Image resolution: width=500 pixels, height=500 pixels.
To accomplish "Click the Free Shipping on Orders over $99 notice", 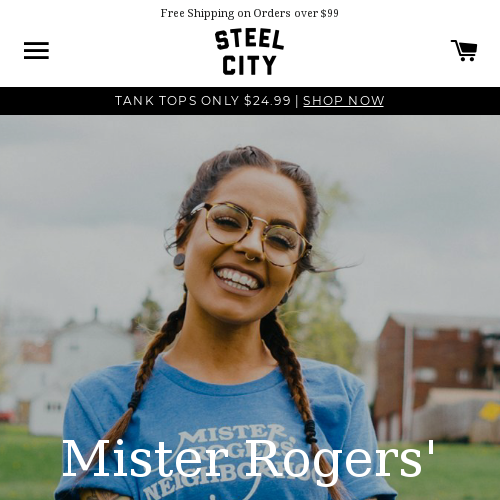I will coord(250,13).
